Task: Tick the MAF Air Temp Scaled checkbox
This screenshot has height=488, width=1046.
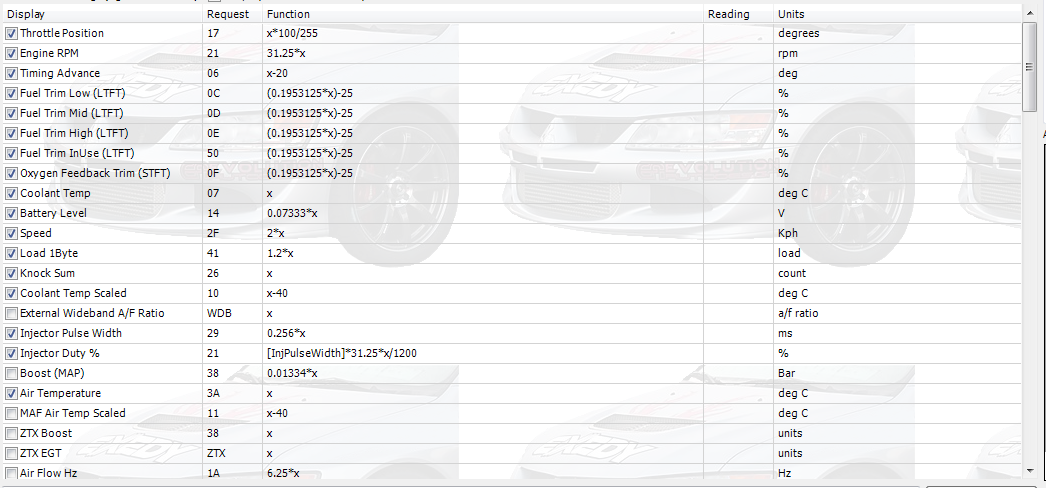Action: tap(11, 413)
